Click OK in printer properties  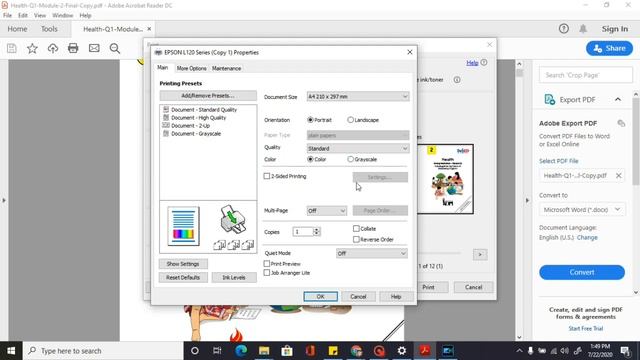pyautogui.click(x=320, y=296)
